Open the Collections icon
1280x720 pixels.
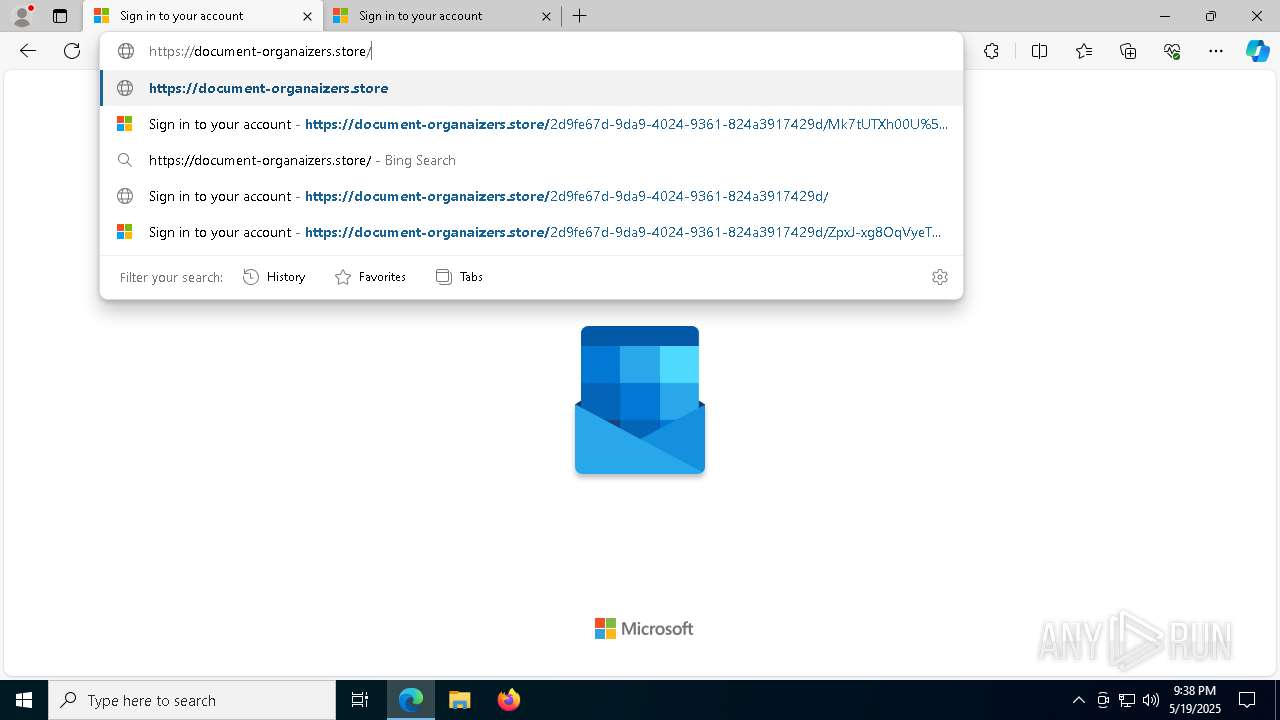click(1128, 51)
